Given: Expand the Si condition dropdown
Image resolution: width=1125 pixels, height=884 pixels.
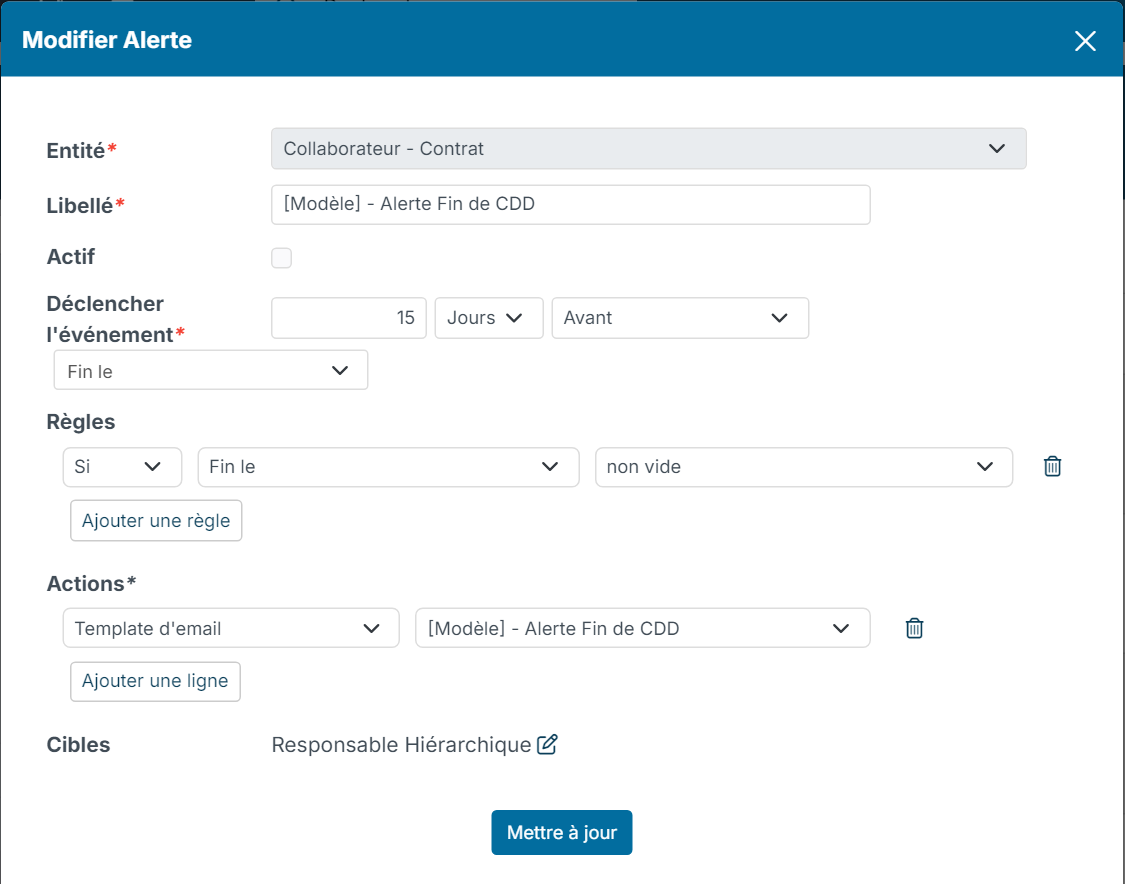Looking at the screenshot, I should coord(122,467).
